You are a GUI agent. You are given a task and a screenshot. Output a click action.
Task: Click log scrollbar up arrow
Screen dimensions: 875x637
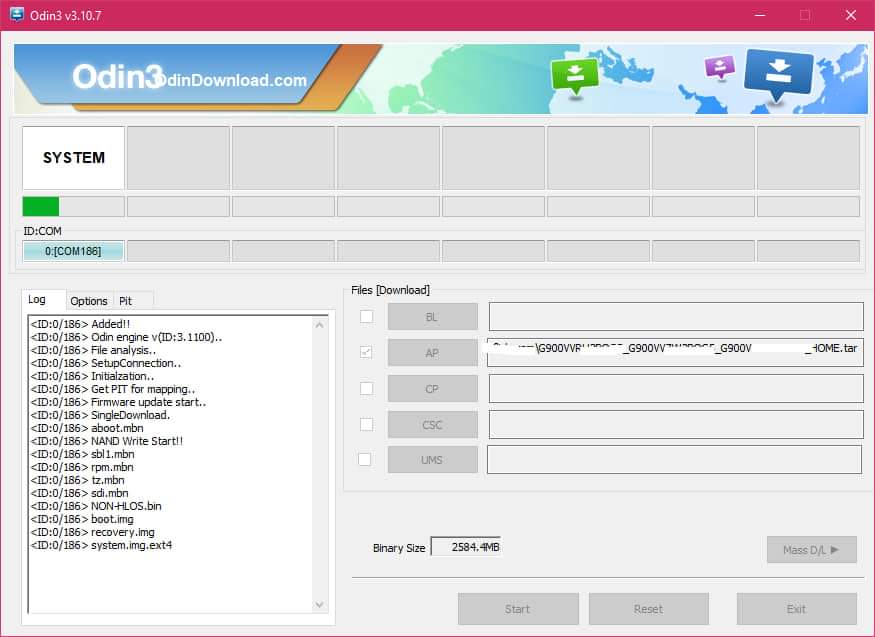[x=319, y=325]
